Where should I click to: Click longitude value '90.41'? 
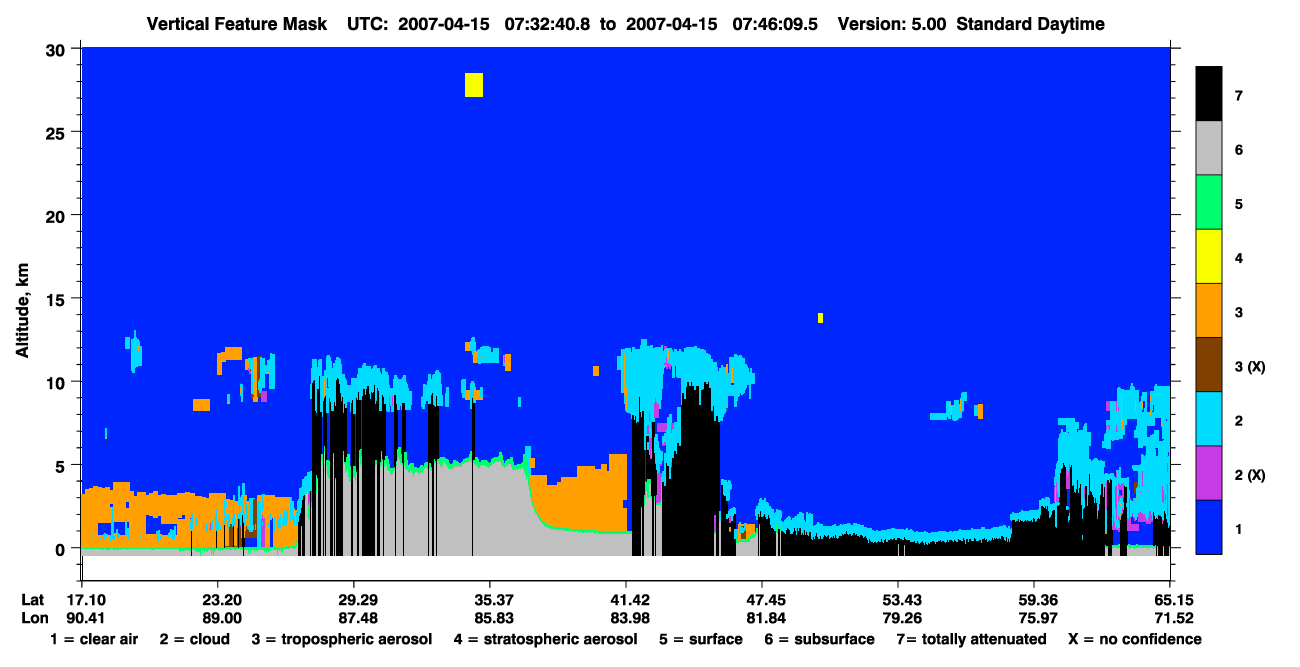click(82, 618)
